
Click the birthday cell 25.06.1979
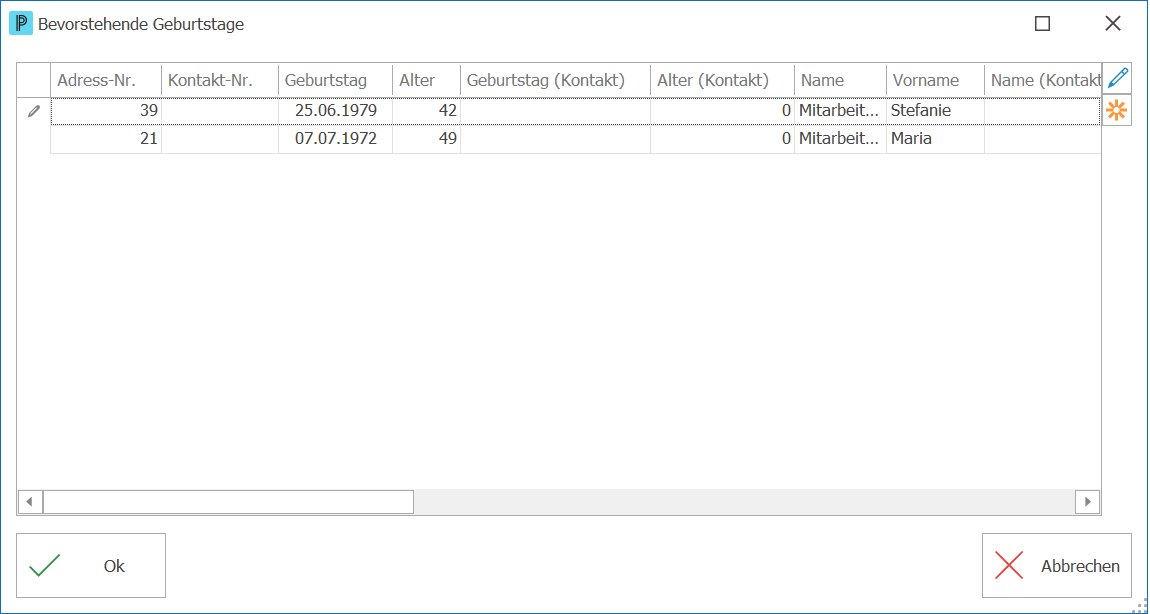[x=336, y=112]
